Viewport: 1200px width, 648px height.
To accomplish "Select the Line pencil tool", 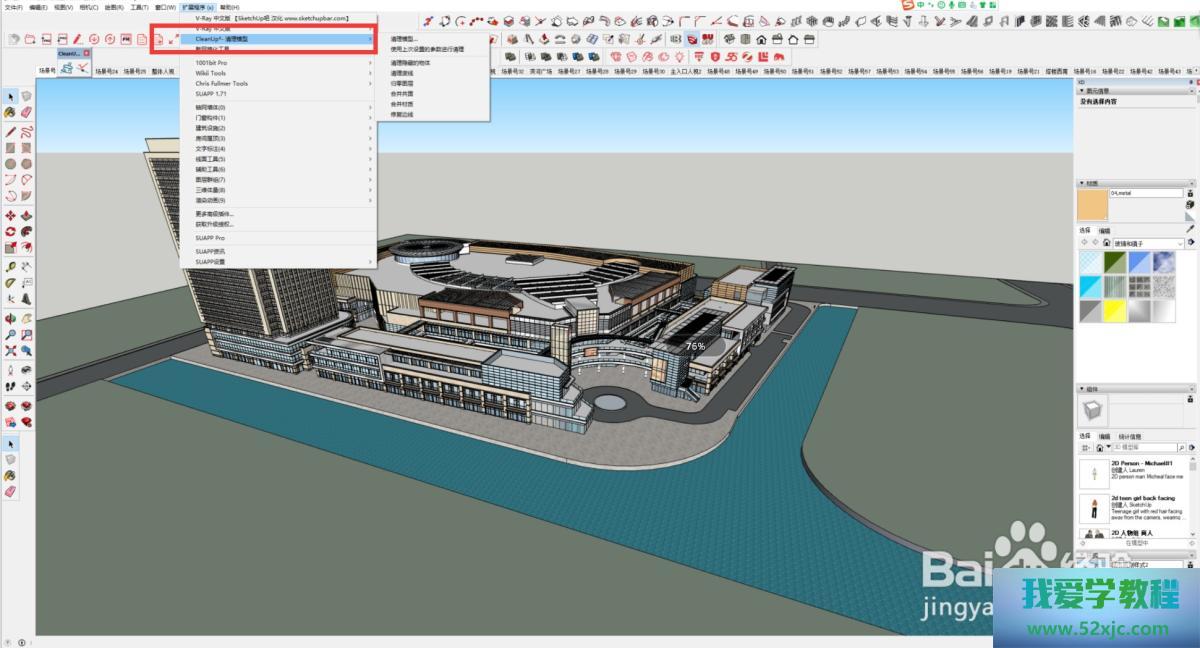I will click(x=11, y=131).
